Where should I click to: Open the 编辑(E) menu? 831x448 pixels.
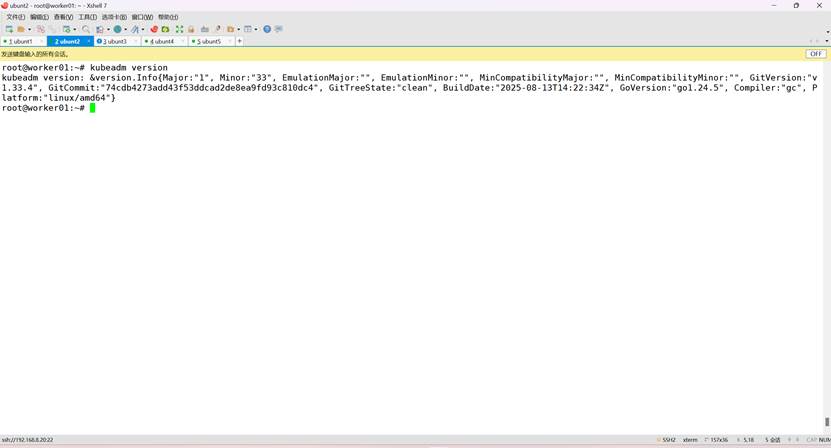tap(39, 17)
